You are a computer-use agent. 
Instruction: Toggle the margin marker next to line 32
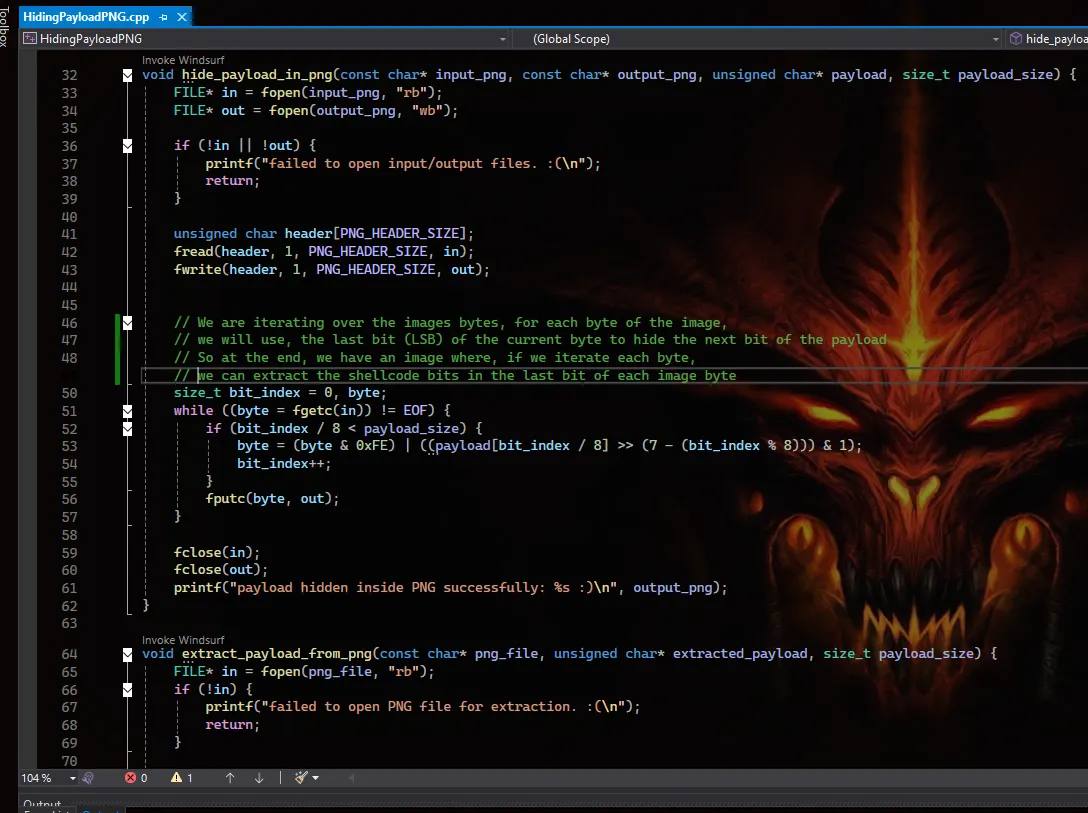point(126,74)
